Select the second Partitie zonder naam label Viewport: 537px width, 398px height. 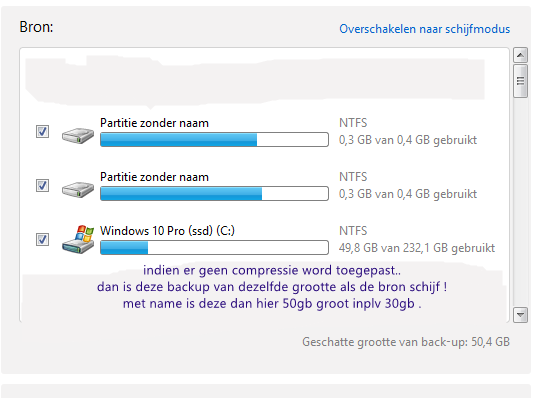click(154, 177)
